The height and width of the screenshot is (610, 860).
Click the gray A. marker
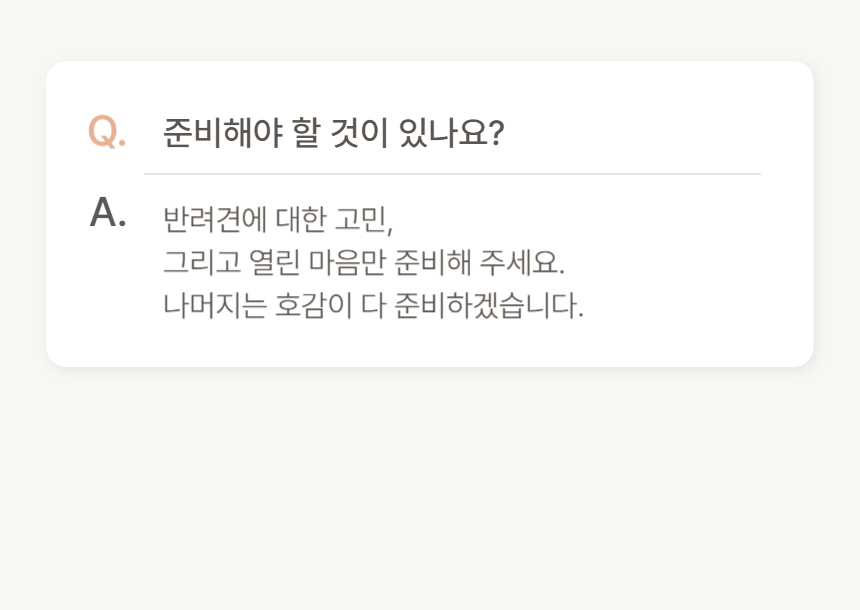click(108, 212)
